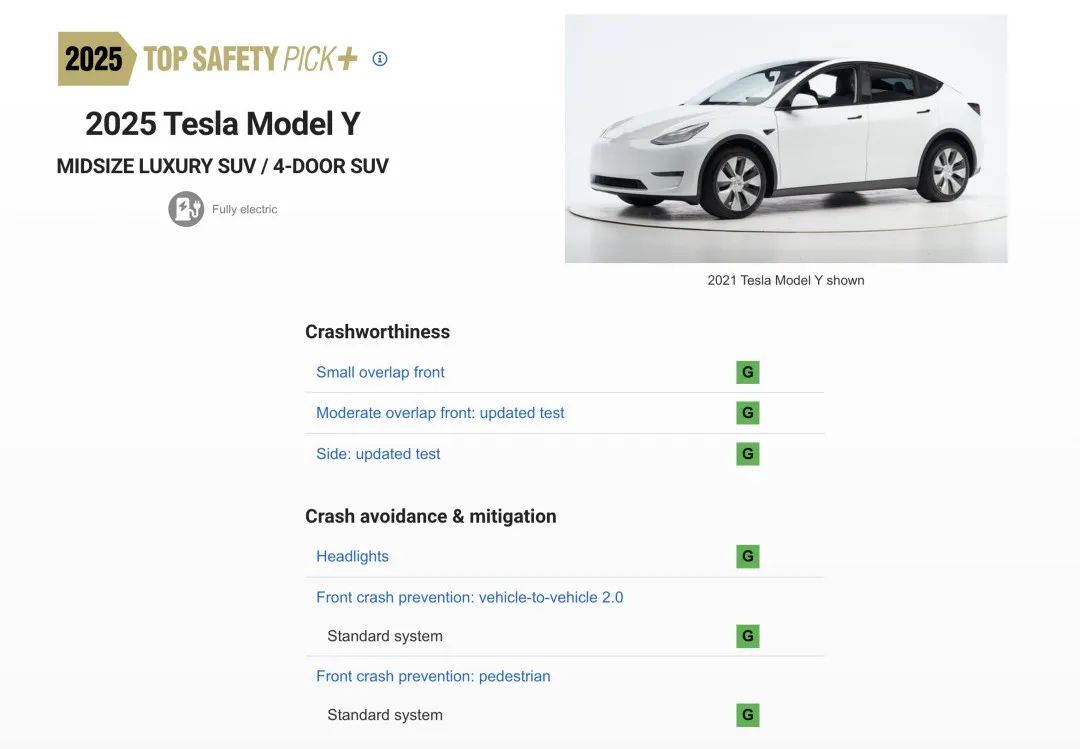Click the G rating for Small overlap front
Image resolution: width=1080 pixels, height=749 pixels.
[x=747, y=373]
